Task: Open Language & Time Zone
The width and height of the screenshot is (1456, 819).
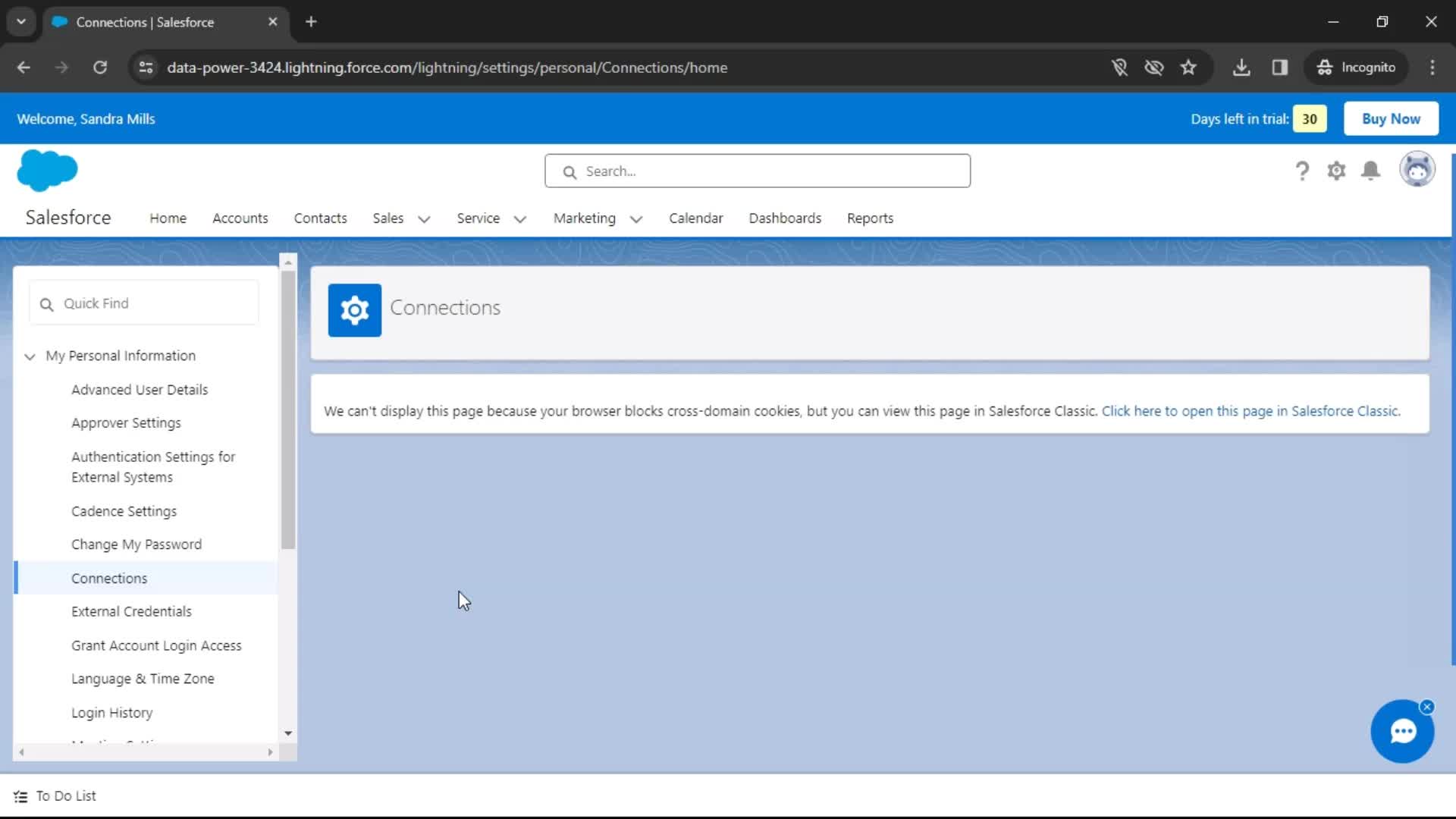Action: coord(143,679)
